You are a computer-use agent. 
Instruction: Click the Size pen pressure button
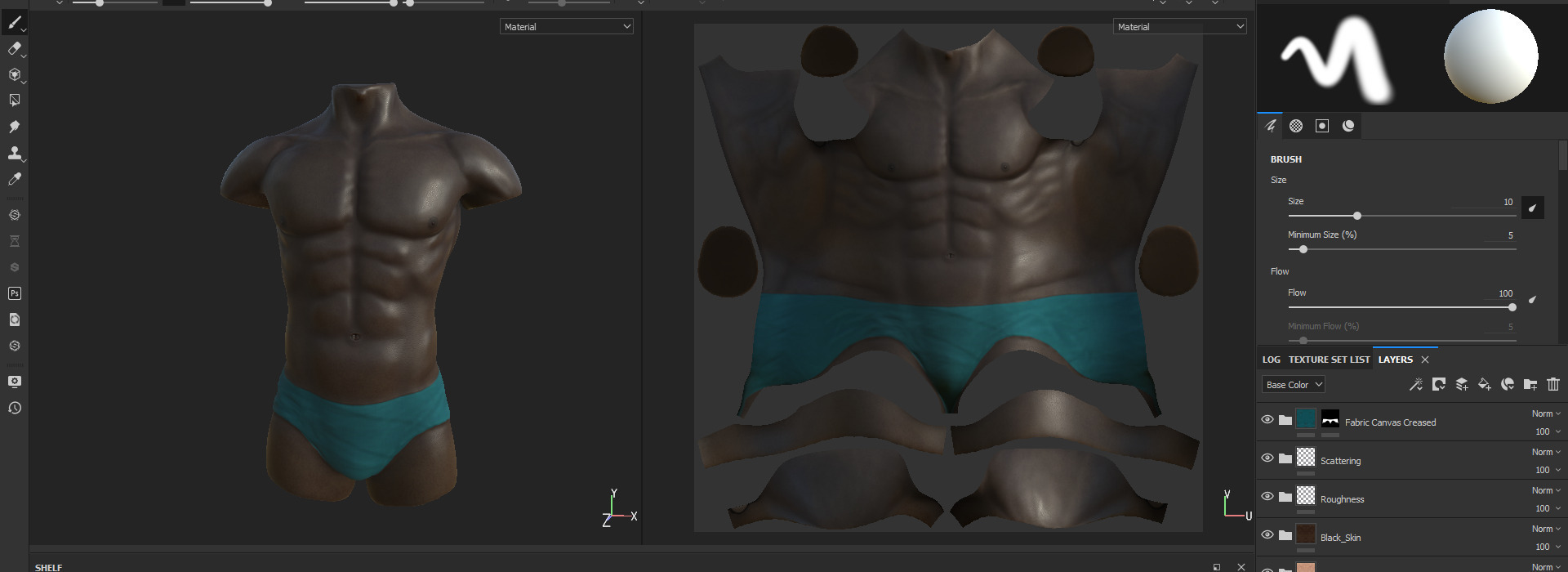[x=1532, y=208]
